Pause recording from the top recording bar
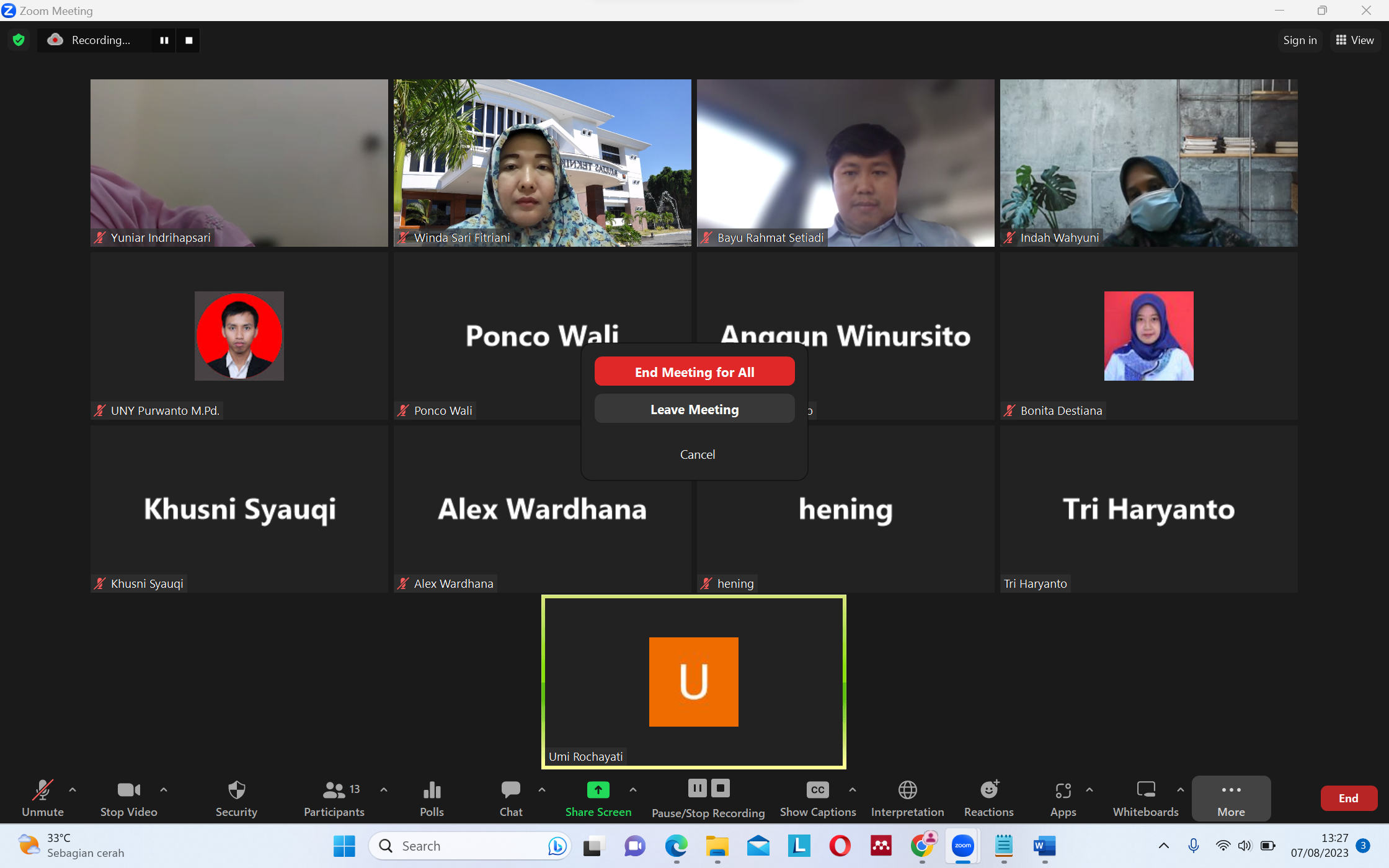Screen dimensions: 1389x868 tap(164, 40)
